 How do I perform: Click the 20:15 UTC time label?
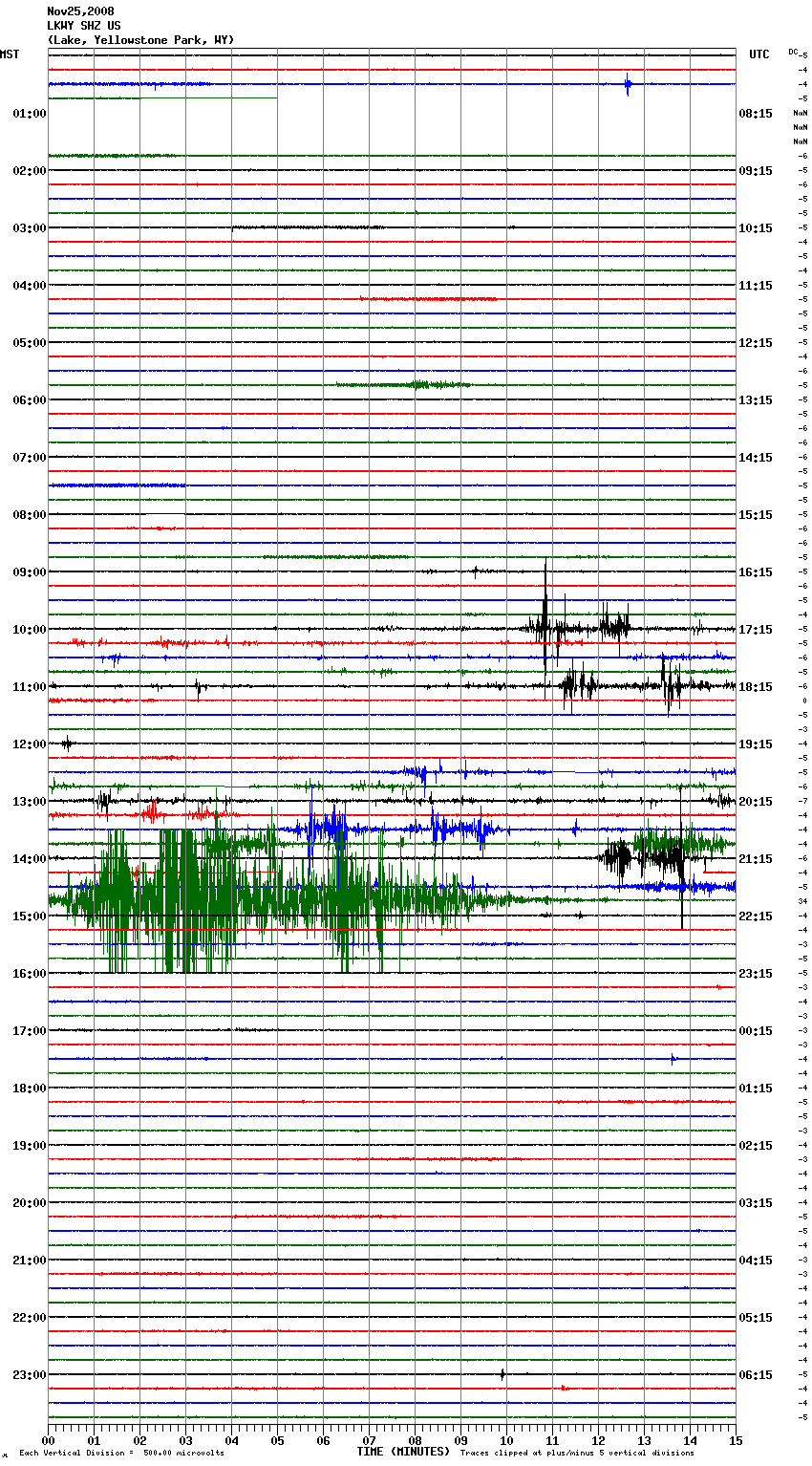pyautogui.click(x=756, y=802)
